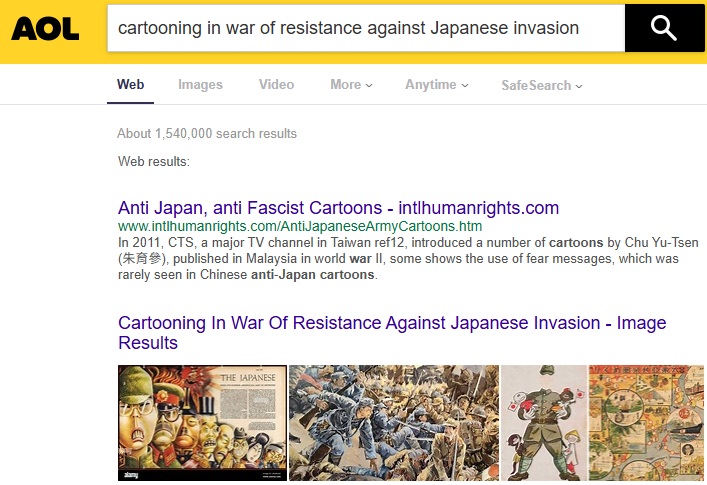Viewport: 707px width, 485px height.
Task: Switch to the Images tab
Action: 200,85
